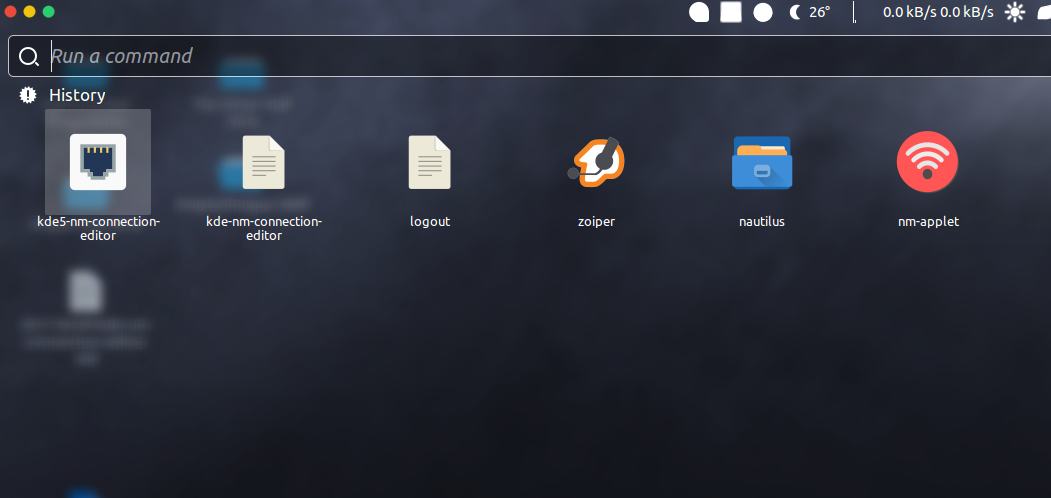Click the yellow minimize button

(x=29, y=11)
